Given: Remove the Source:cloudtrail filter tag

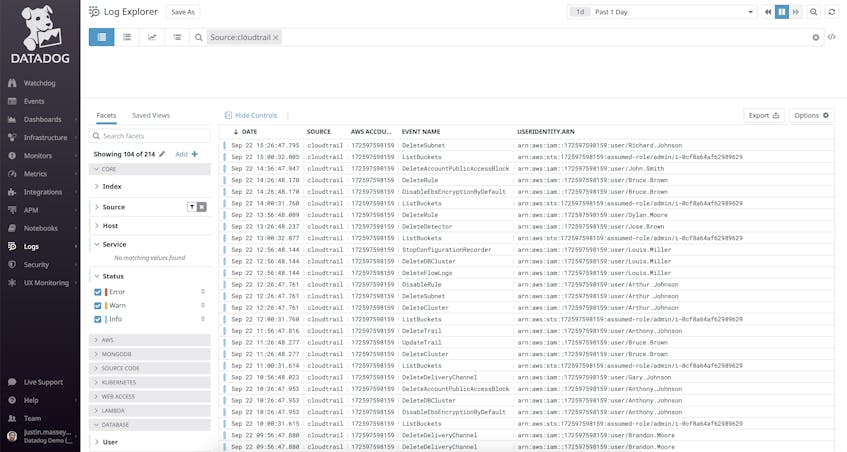Looking at the screenshot, I should point(276,37).
